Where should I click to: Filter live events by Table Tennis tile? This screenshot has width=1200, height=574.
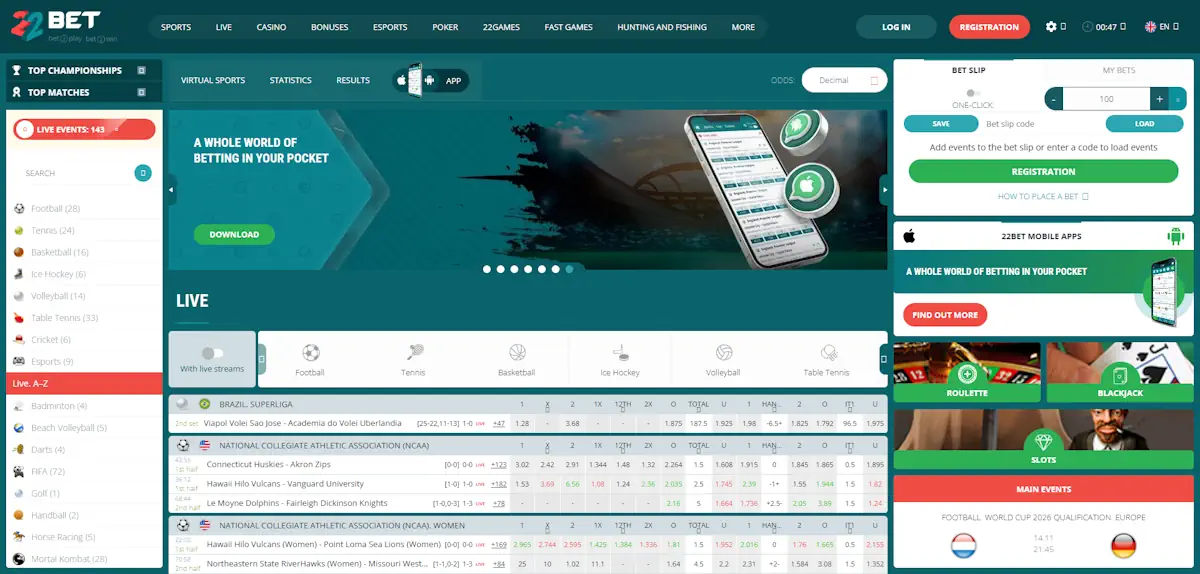pos(827,359)
